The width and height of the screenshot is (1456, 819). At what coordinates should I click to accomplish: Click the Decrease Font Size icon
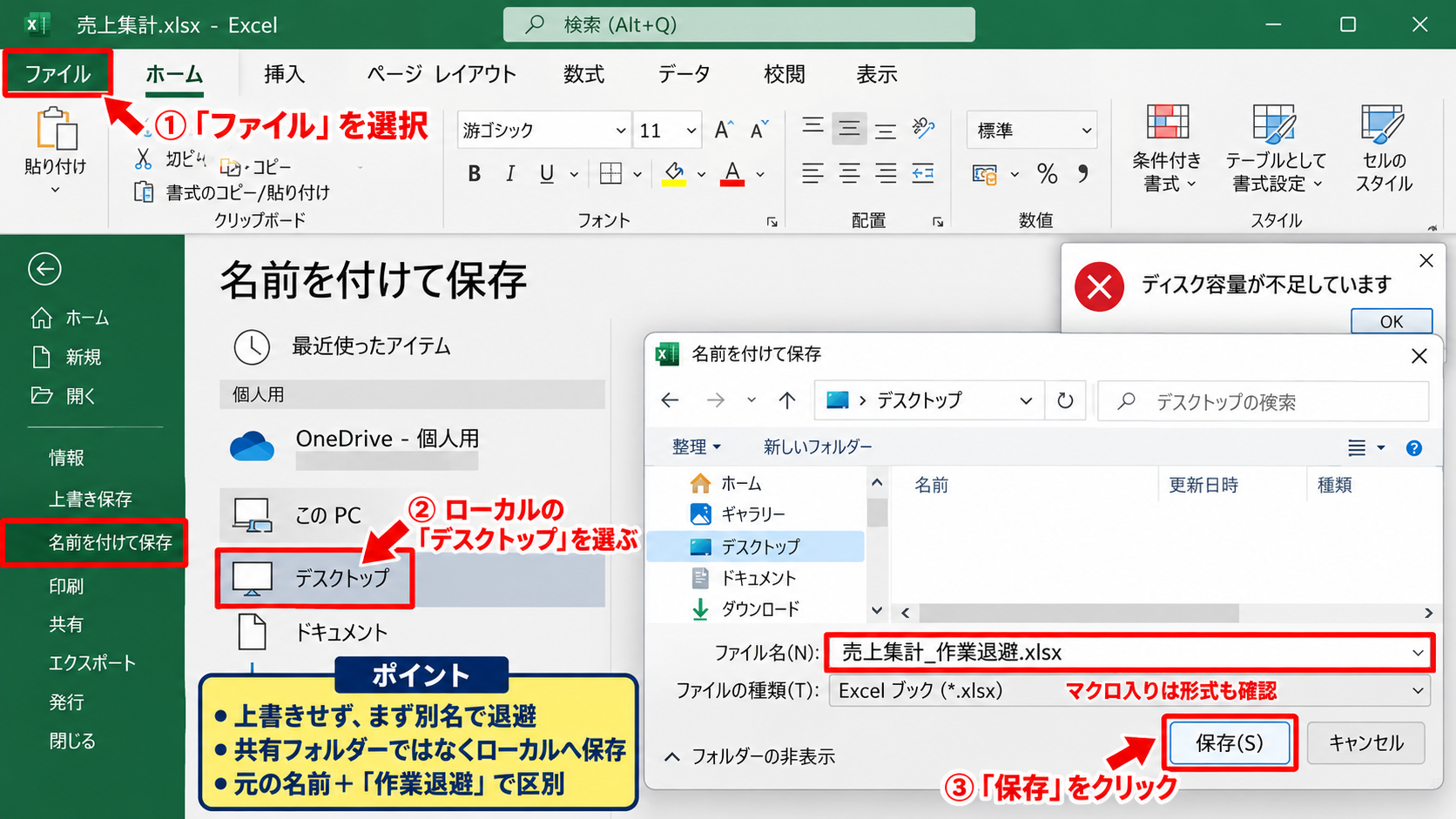759,131
